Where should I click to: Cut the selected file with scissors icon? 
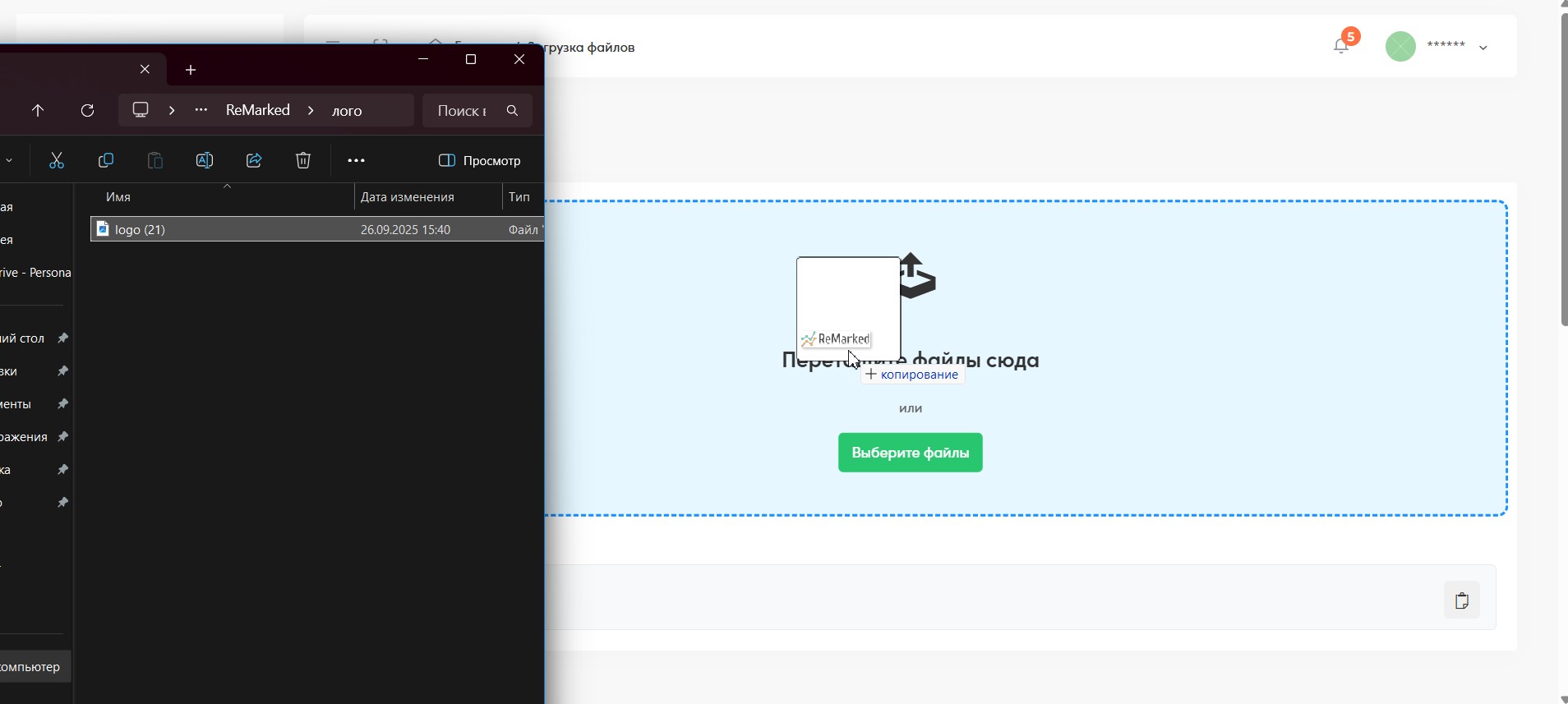tap(57, 160)
